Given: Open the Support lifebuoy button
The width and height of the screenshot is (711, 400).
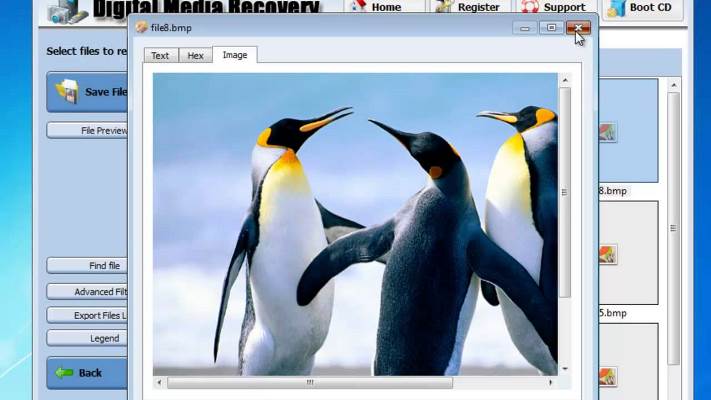Looking at the screenshot, I should [556, 8].
